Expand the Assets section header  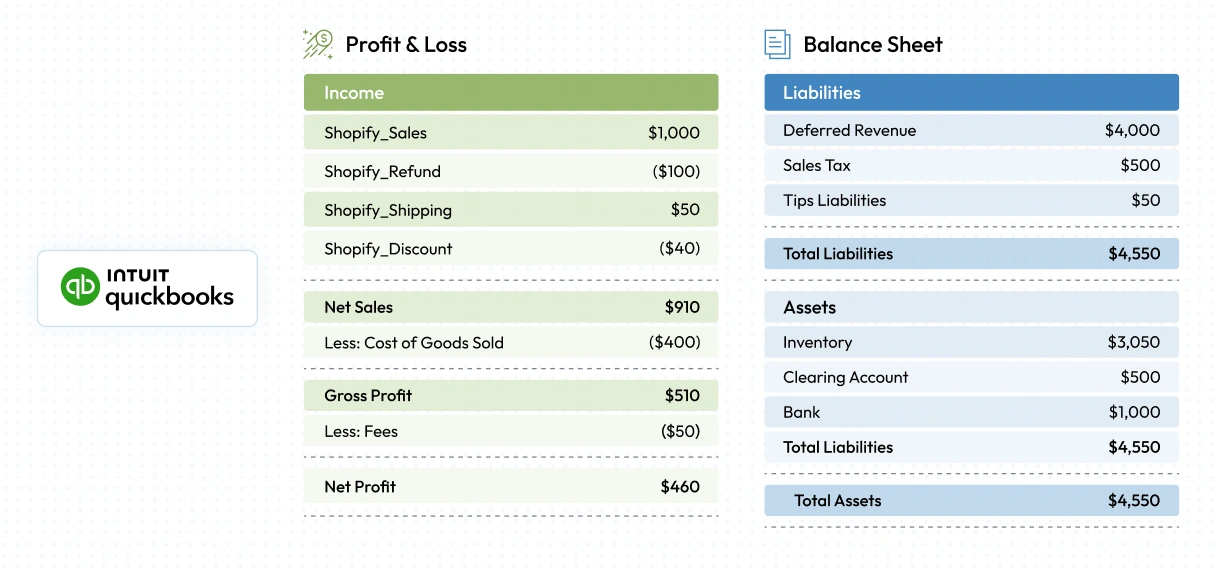(x=970, y=307)
